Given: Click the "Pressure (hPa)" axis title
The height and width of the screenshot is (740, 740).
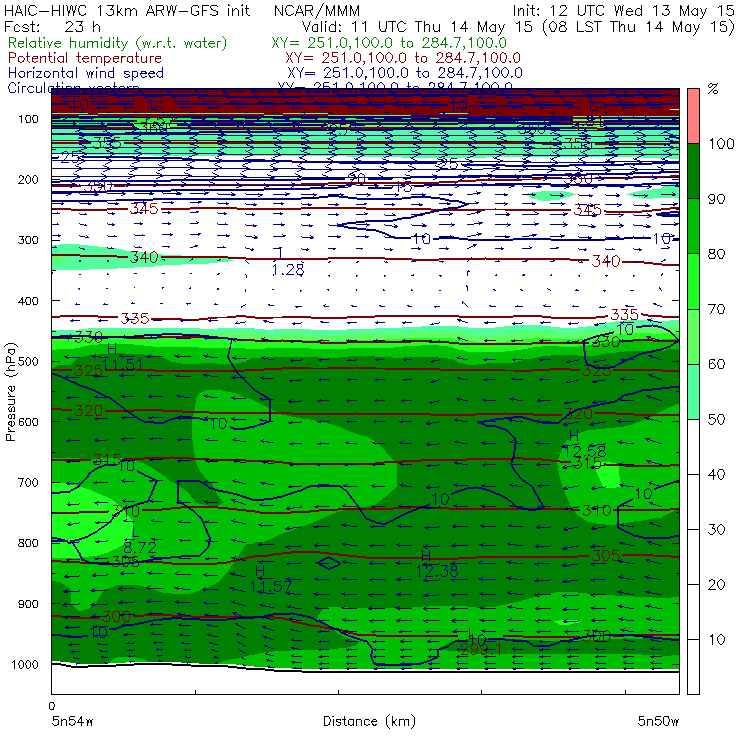Looking at the screenshot, I should point(10,392).
